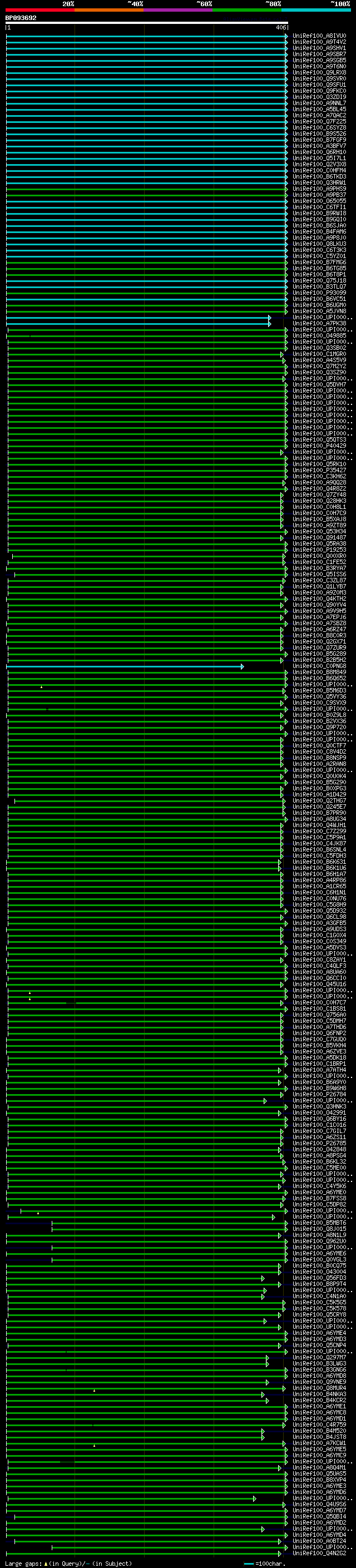Select label UniRef100_Q245E7
This screenshot has width=356, height=1568.
[319, 807]
